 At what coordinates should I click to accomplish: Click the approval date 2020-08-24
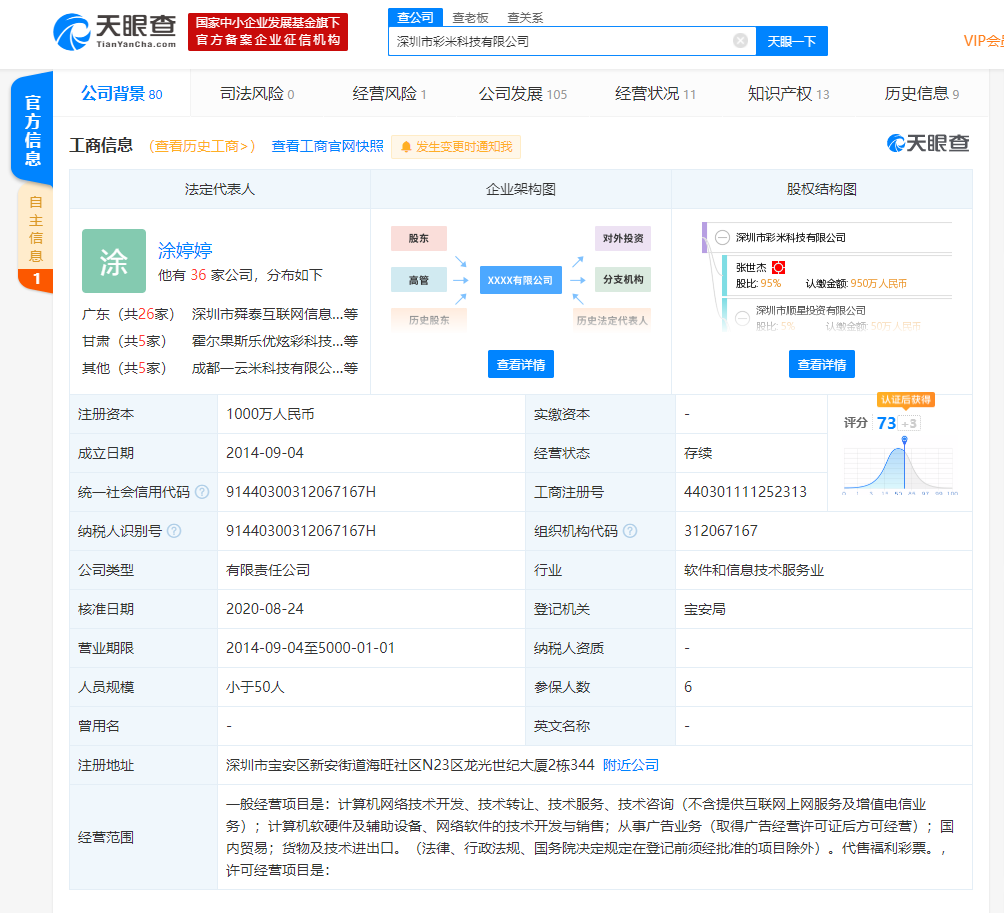pos(265,609)
